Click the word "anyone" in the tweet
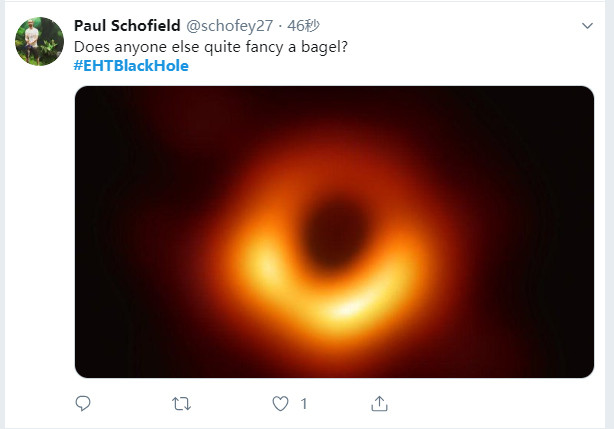 (x=138, y=46)
